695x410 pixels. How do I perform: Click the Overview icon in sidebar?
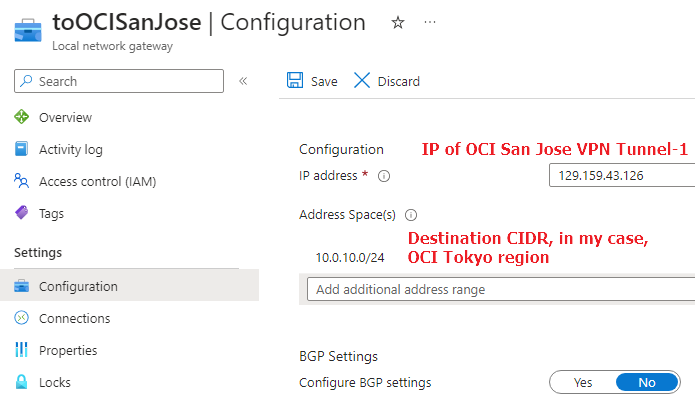22,118
